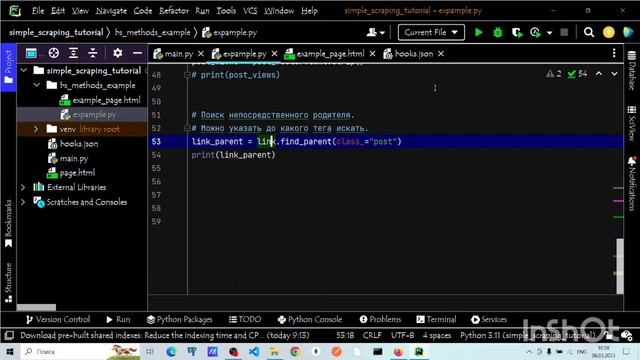The height and width of the screenshot is (360, 640).
Task: Start debugging with the bug icon
Action: coord(498,32)
